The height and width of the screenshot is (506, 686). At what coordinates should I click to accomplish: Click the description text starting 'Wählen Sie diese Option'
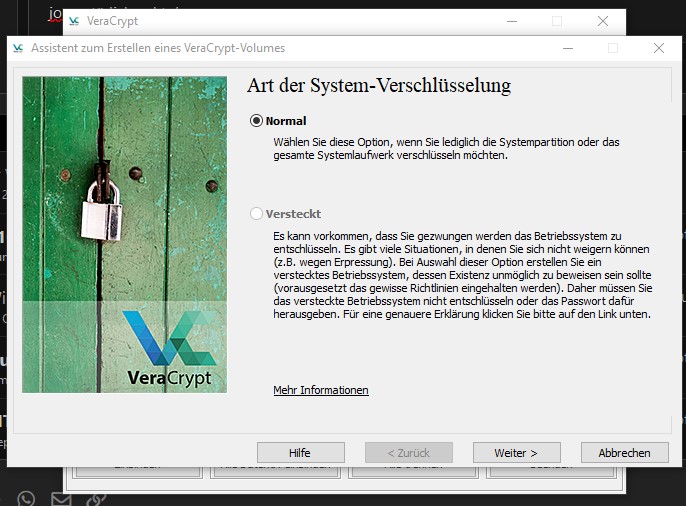tap(446, 148)
